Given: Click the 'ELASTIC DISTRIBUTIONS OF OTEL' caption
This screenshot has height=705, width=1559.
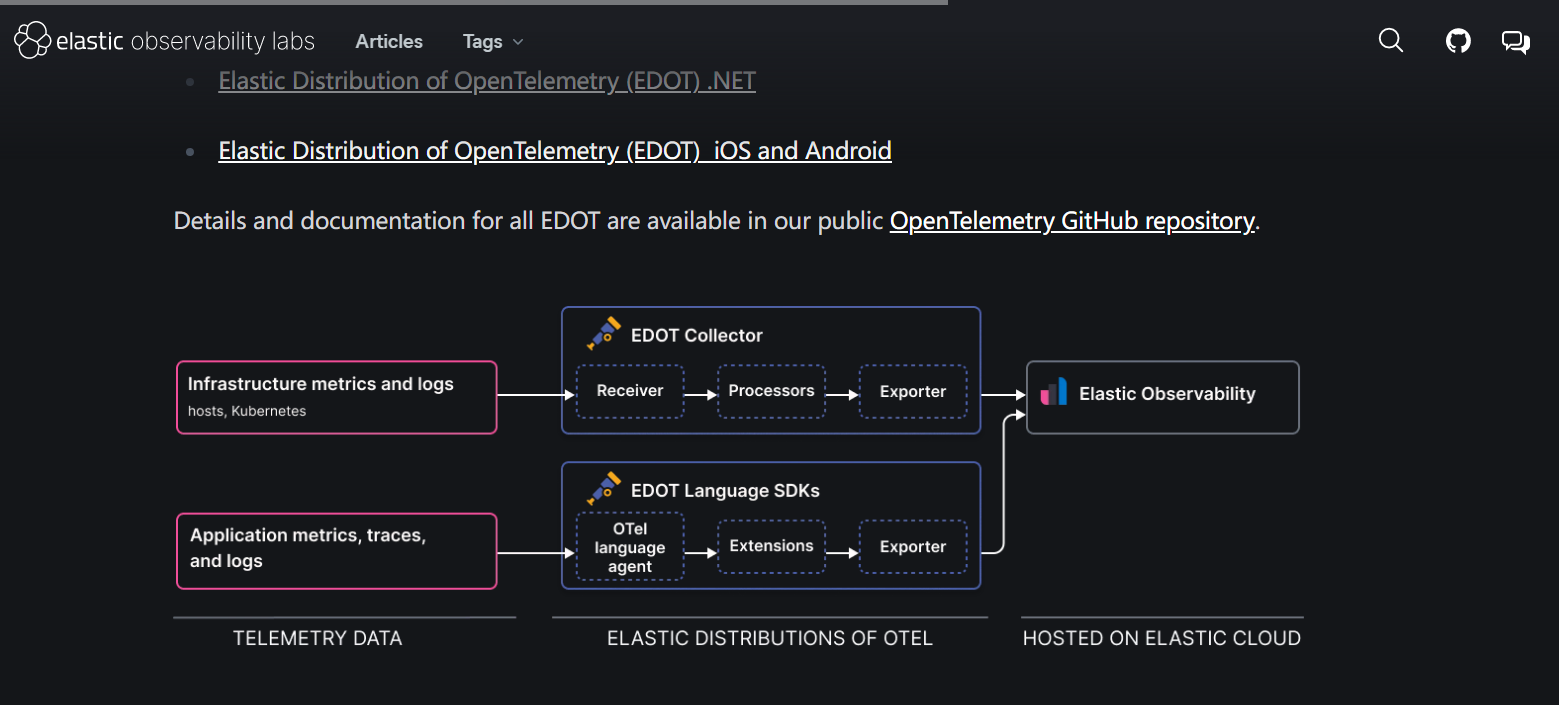Looking at the screenshot, I should tap(770, 638).
